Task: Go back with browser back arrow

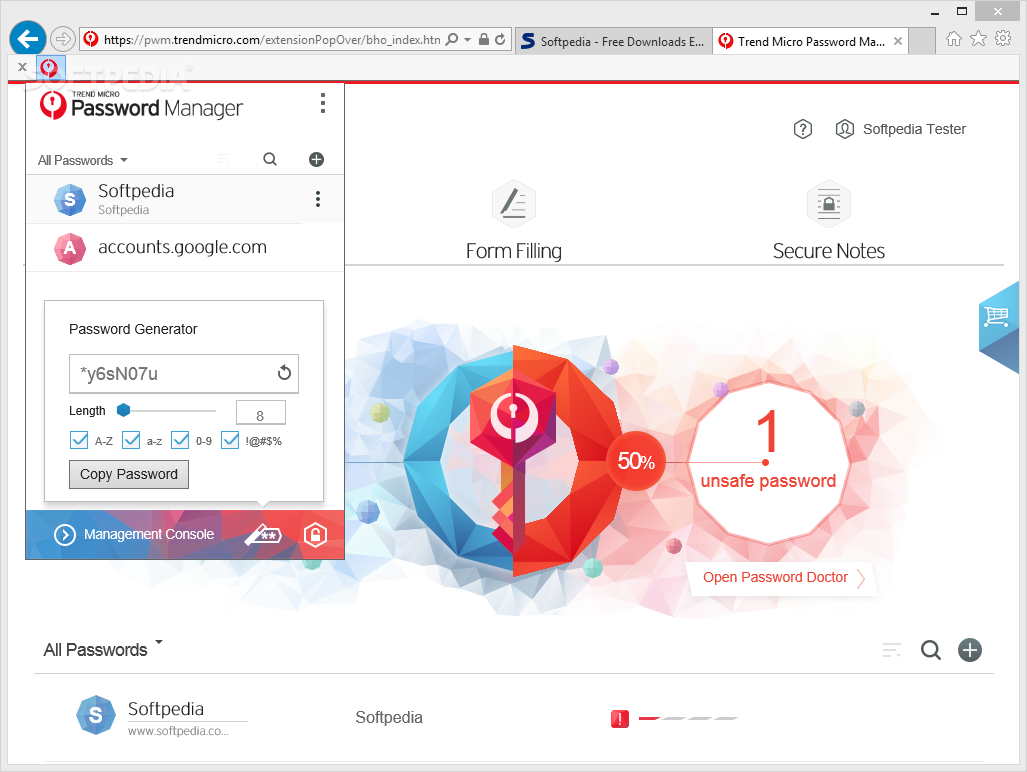Action: tap(28, 39)
